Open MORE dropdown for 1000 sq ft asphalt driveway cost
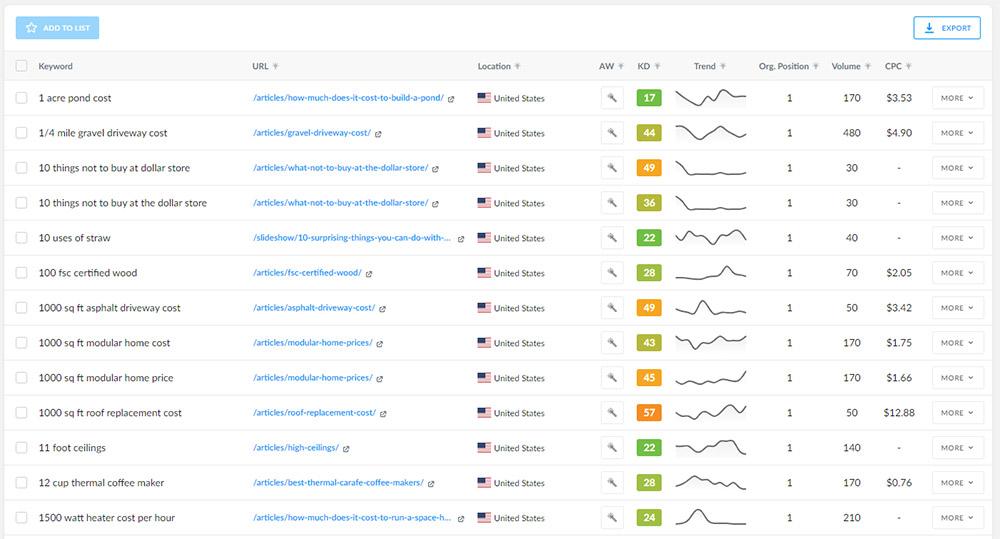Screen dimensions: 1000x539 [x=957, y=308]
